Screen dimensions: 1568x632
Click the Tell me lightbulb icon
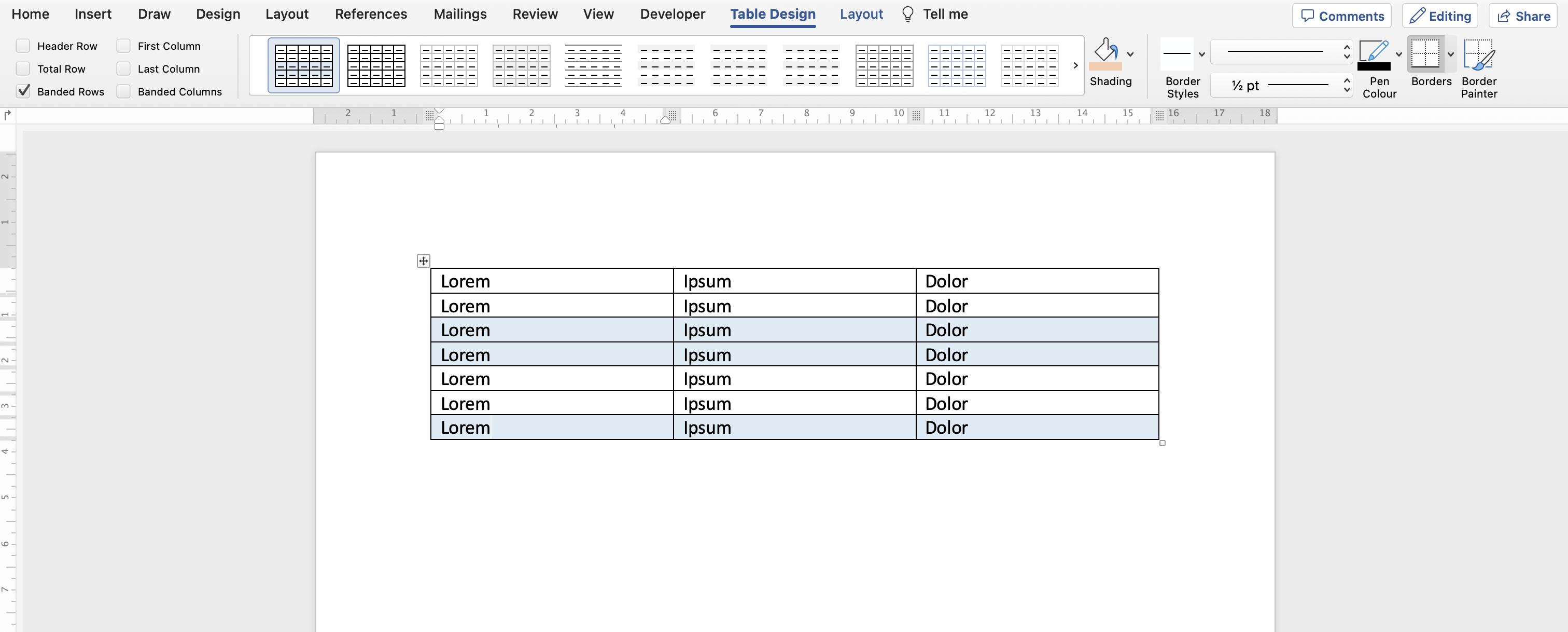907,14
